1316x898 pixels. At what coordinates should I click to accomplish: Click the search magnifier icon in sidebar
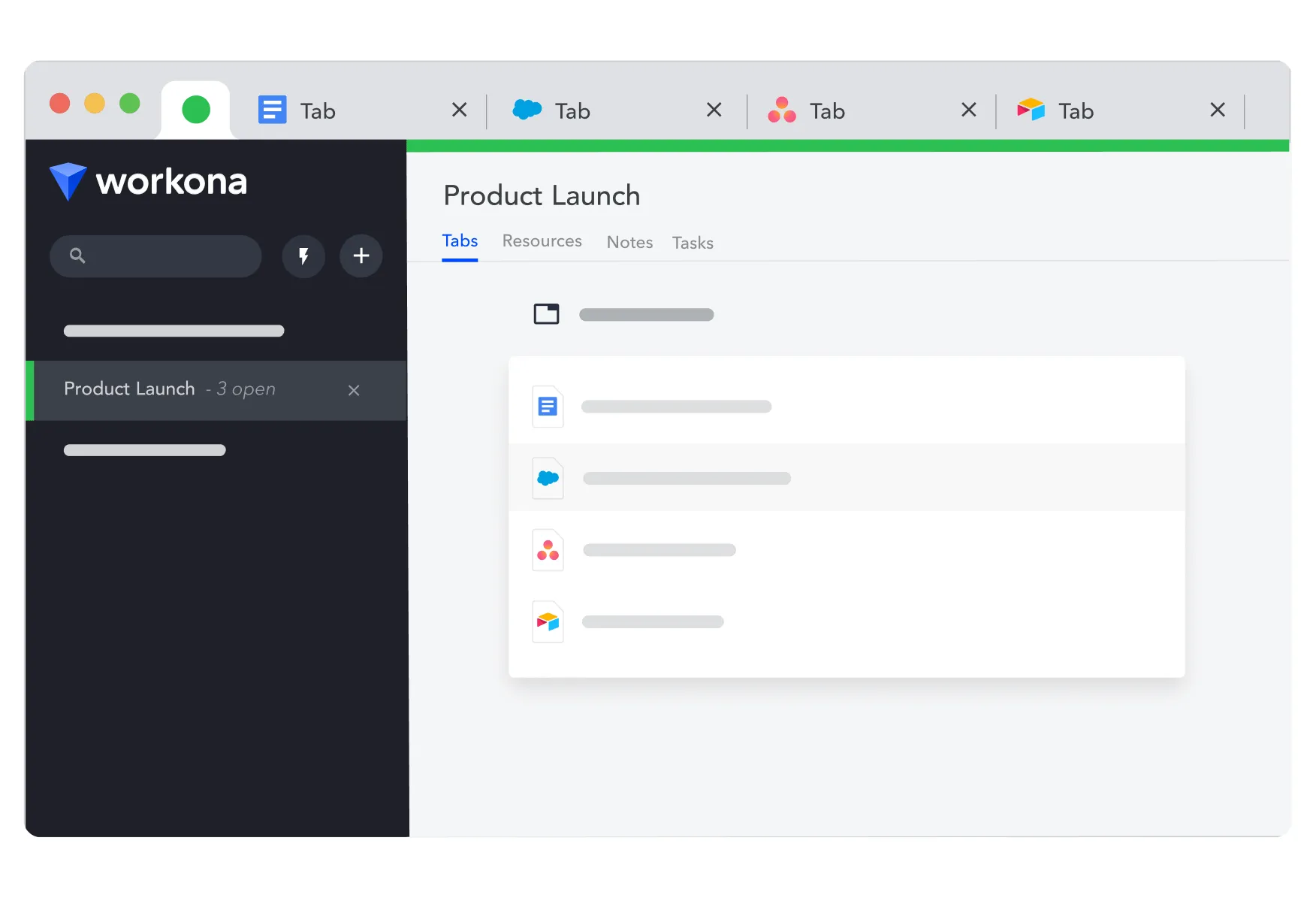pos(77,256)
